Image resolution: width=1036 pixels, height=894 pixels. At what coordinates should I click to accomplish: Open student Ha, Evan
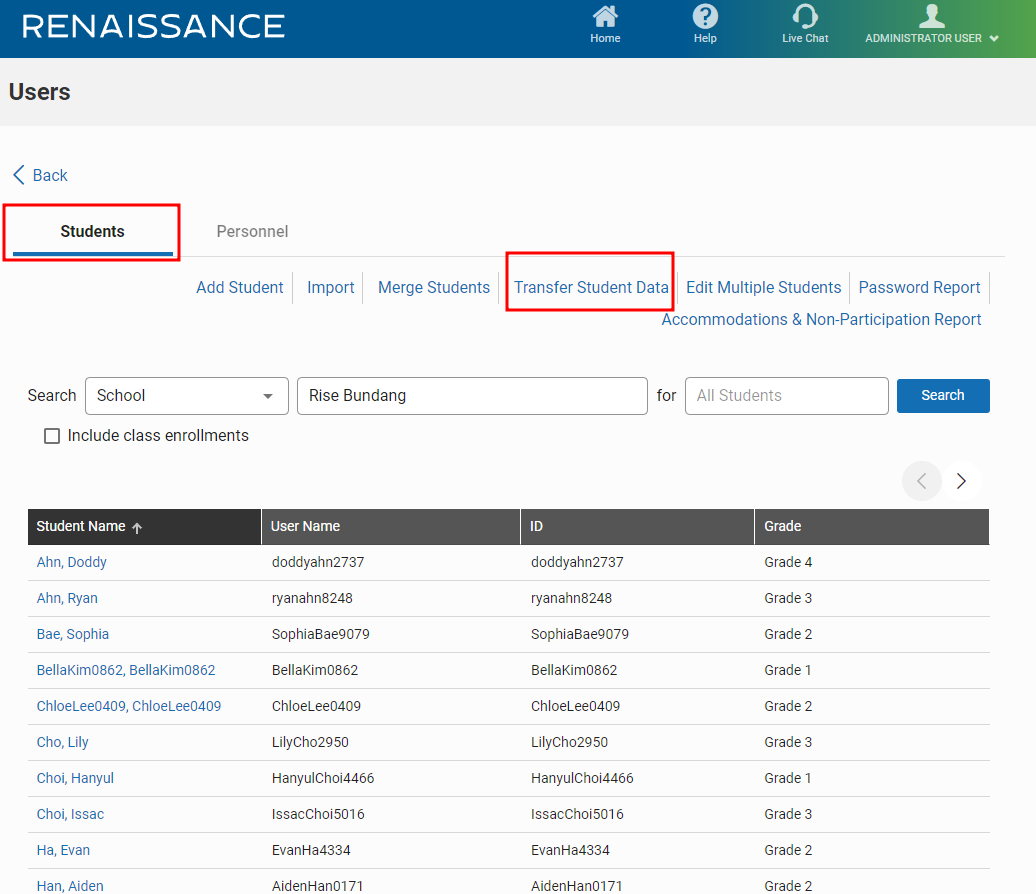coord(63,850)
